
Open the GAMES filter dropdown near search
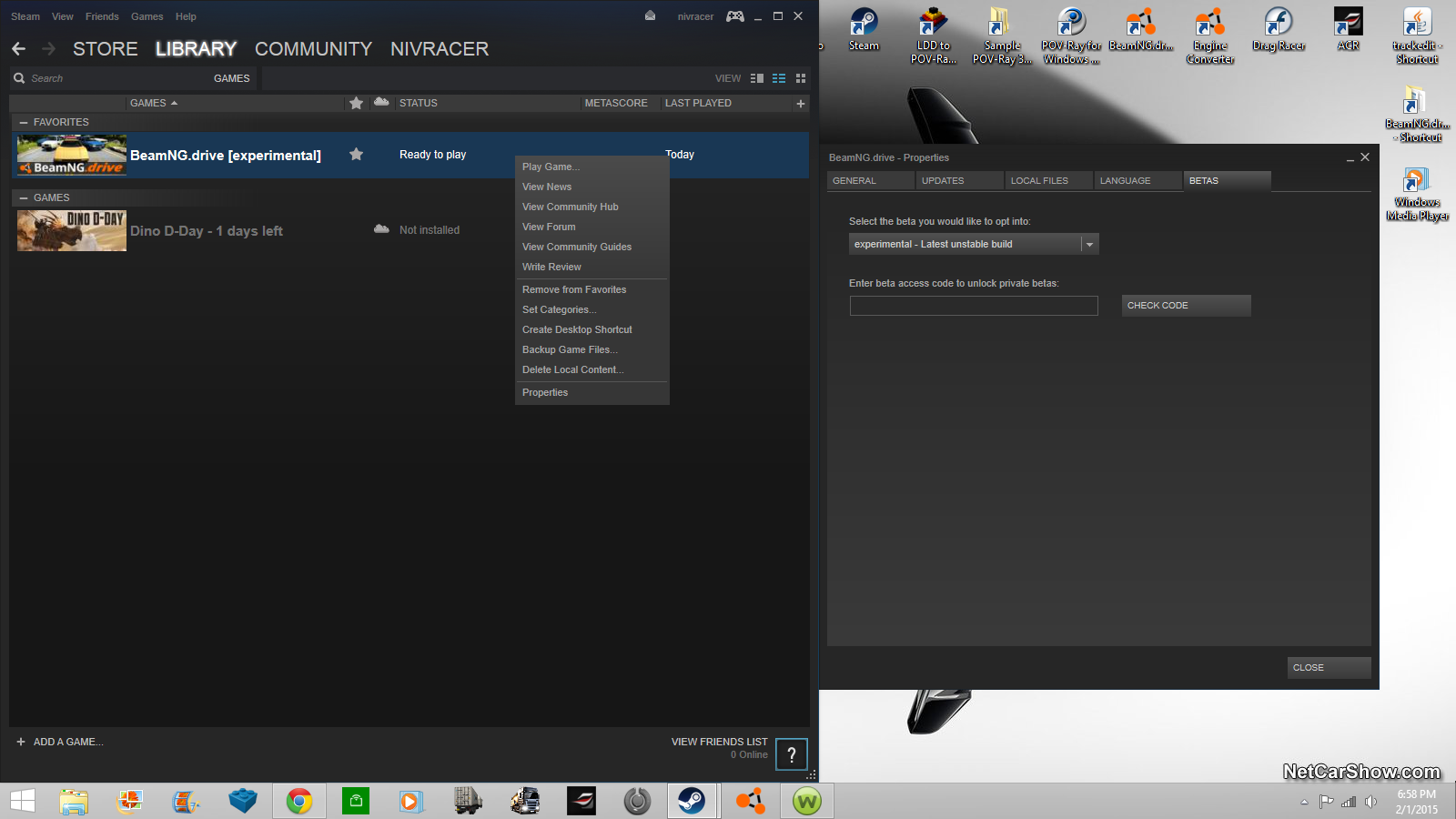point(231,78)
